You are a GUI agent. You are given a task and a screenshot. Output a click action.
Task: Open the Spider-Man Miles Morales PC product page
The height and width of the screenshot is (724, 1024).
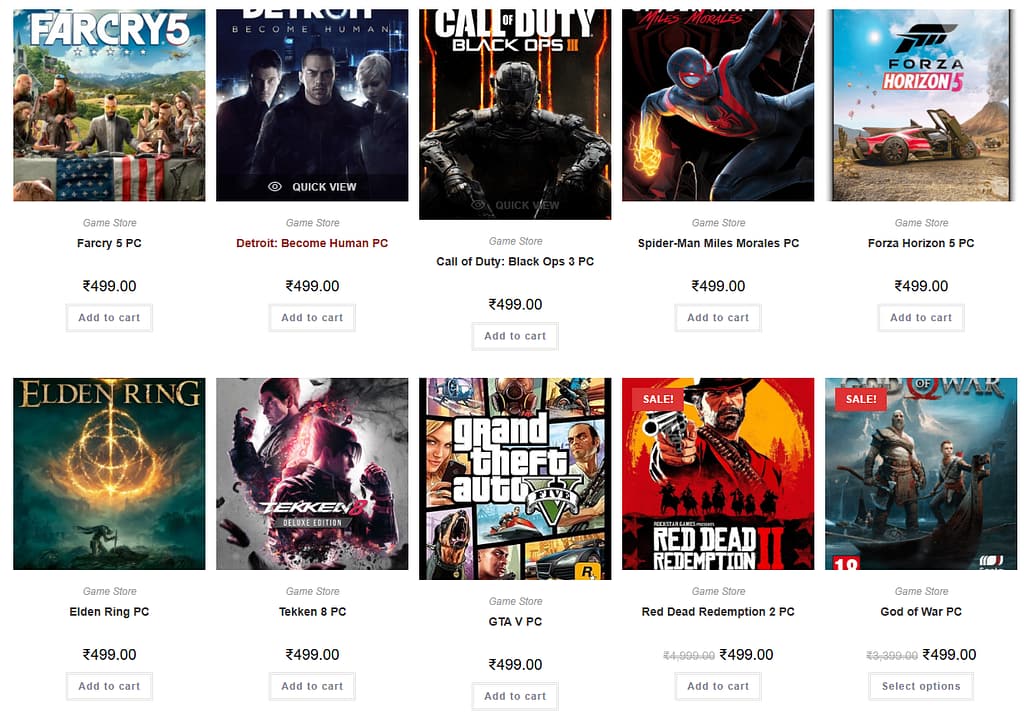tap(718, 243)
